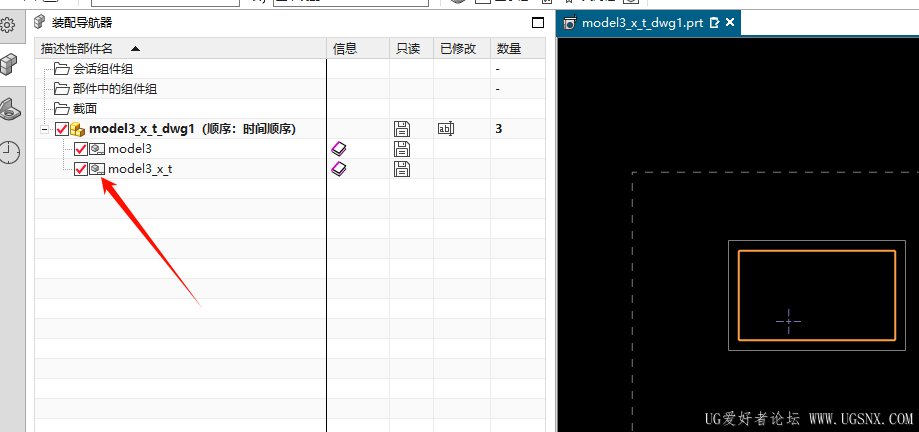Image resolution: width=919 pixels, height=432 pixels.
Task: Open the settings gear in the resource bar
Action: tap(8, 25)
